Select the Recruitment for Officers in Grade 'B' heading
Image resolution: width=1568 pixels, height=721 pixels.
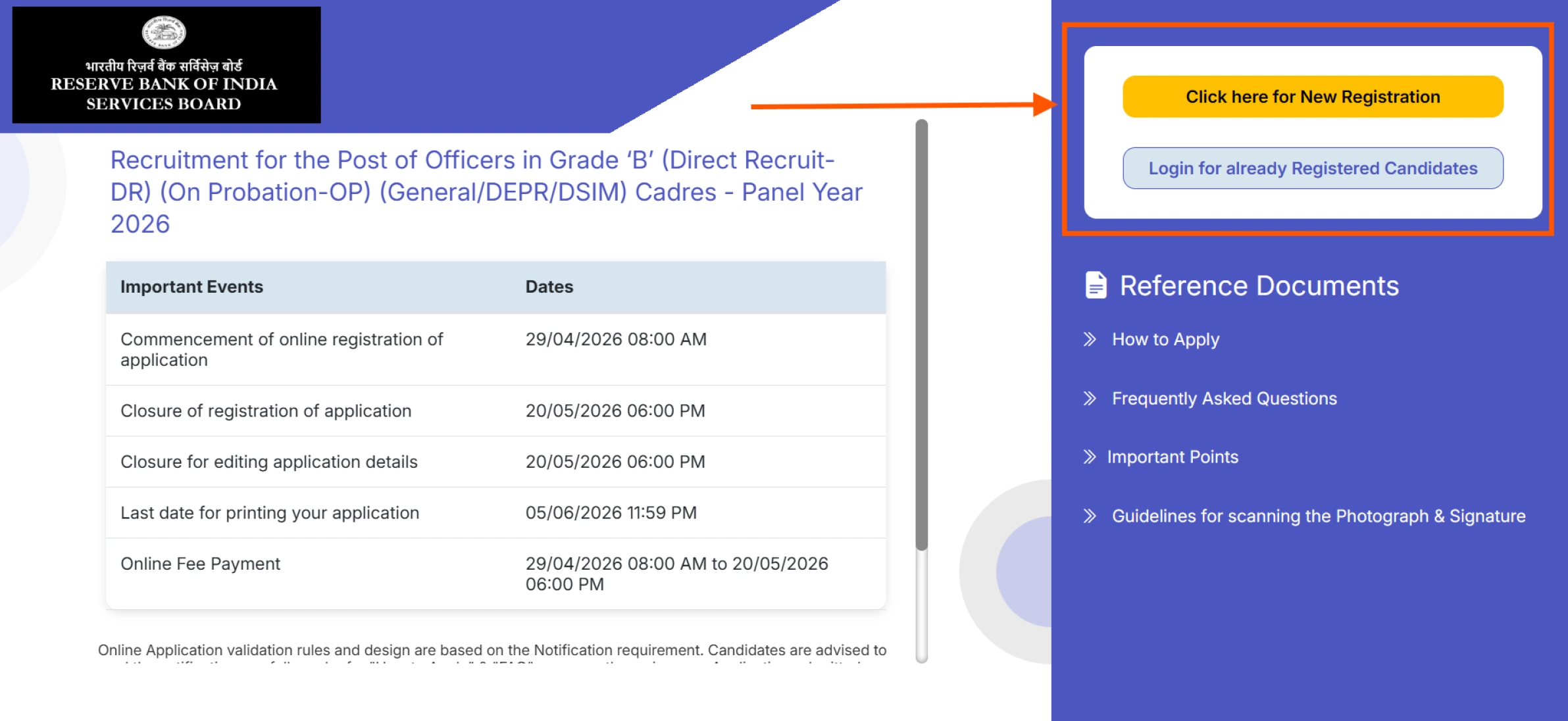(x=486, y=192)
